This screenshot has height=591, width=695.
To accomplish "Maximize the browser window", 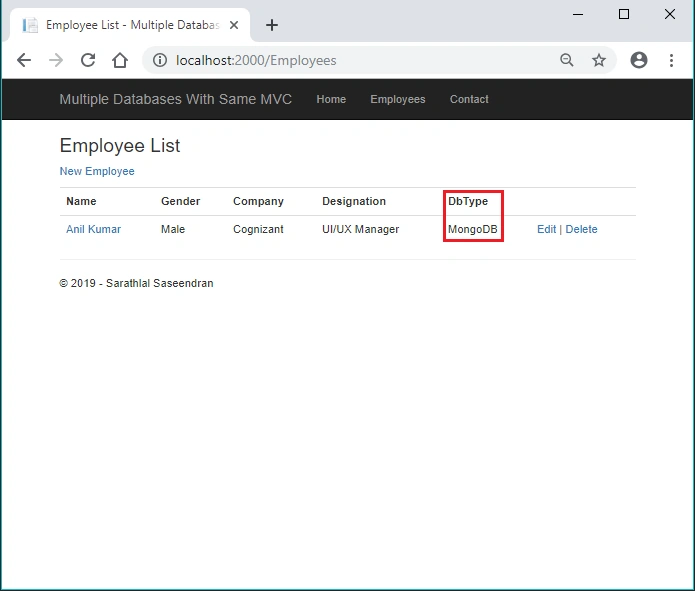I will click(624, 14).
